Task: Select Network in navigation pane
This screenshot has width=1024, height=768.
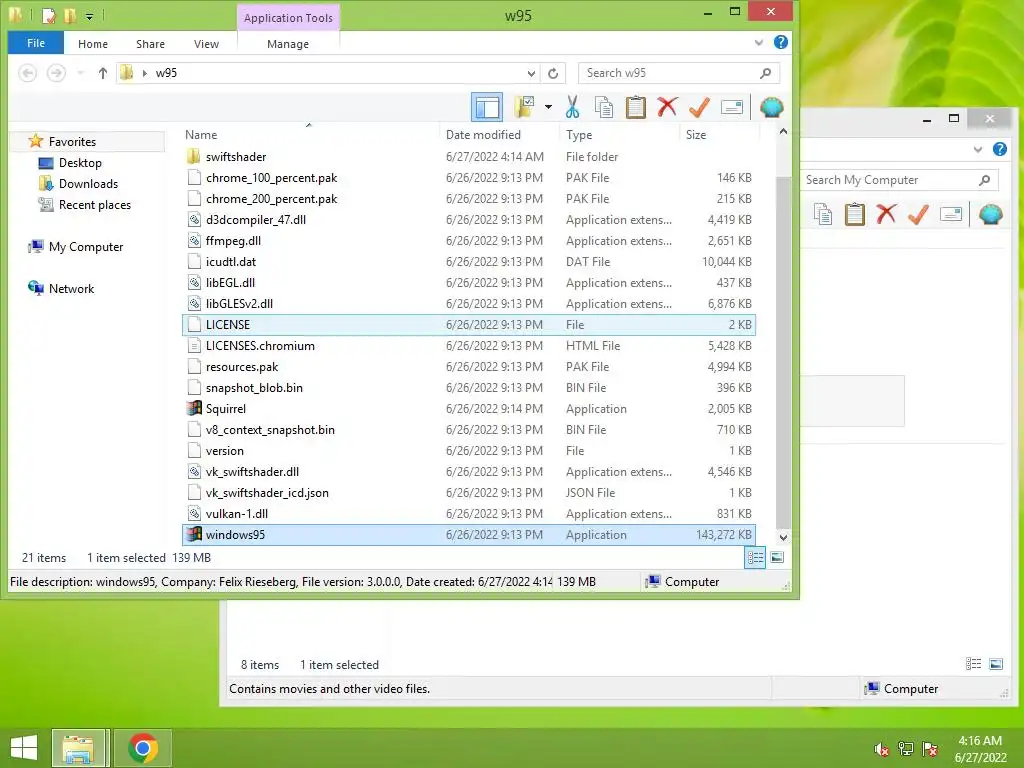Action: 71,289
